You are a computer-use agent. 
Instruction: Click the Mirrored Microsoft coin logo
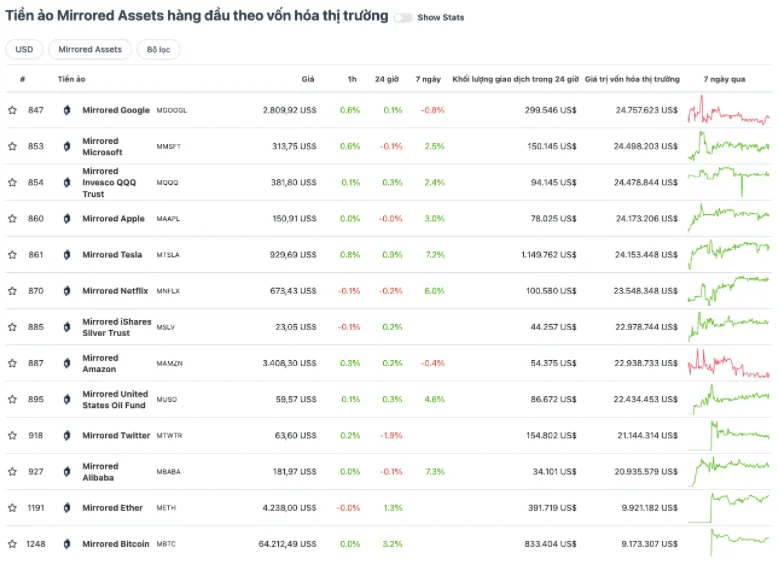[67, 147]
